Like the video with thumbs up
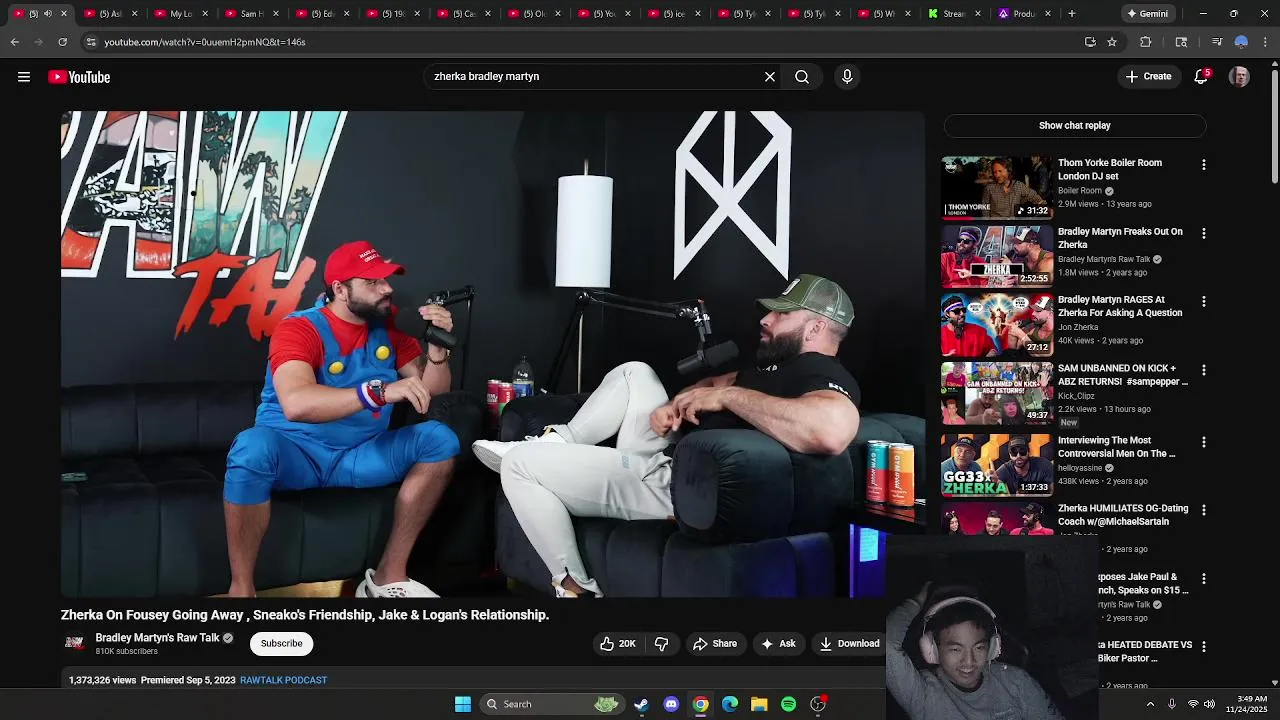 [x=618, y=643]
